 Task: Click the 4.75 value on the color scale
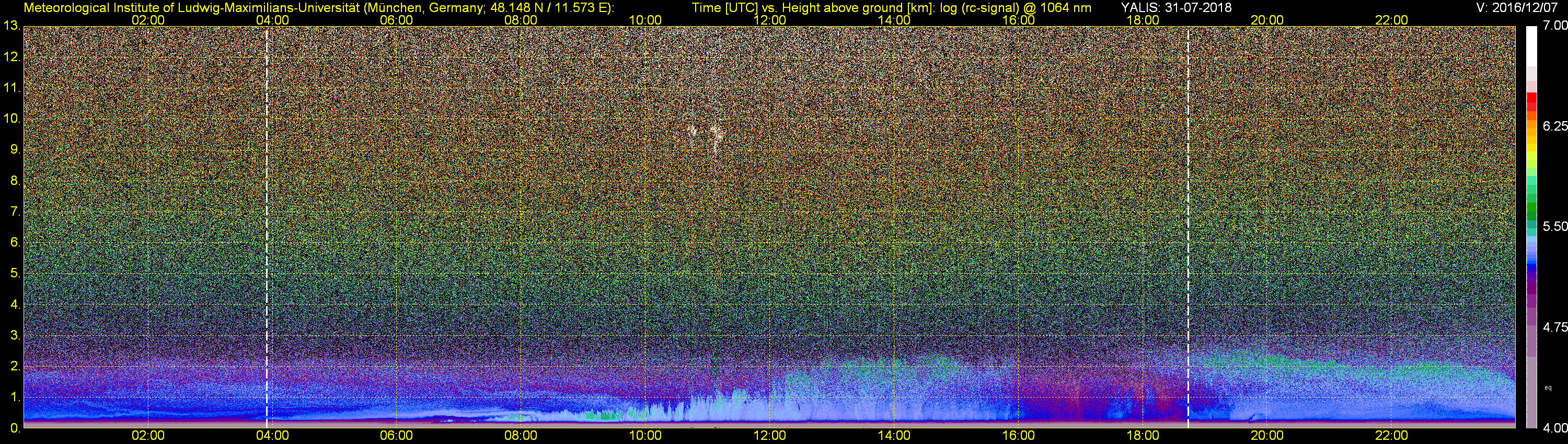click(x=1555, y=327)
